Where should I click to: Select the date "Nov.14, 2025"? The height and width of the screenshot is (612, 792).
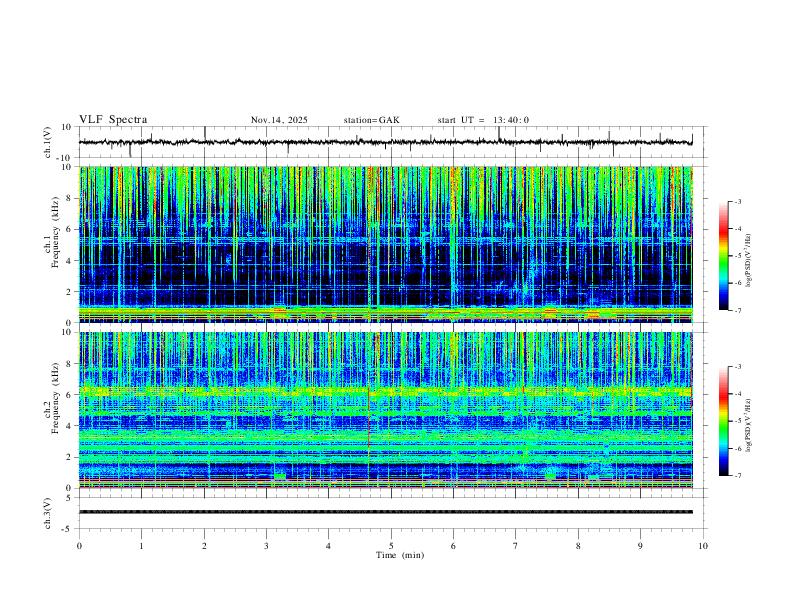pos(279,120)
